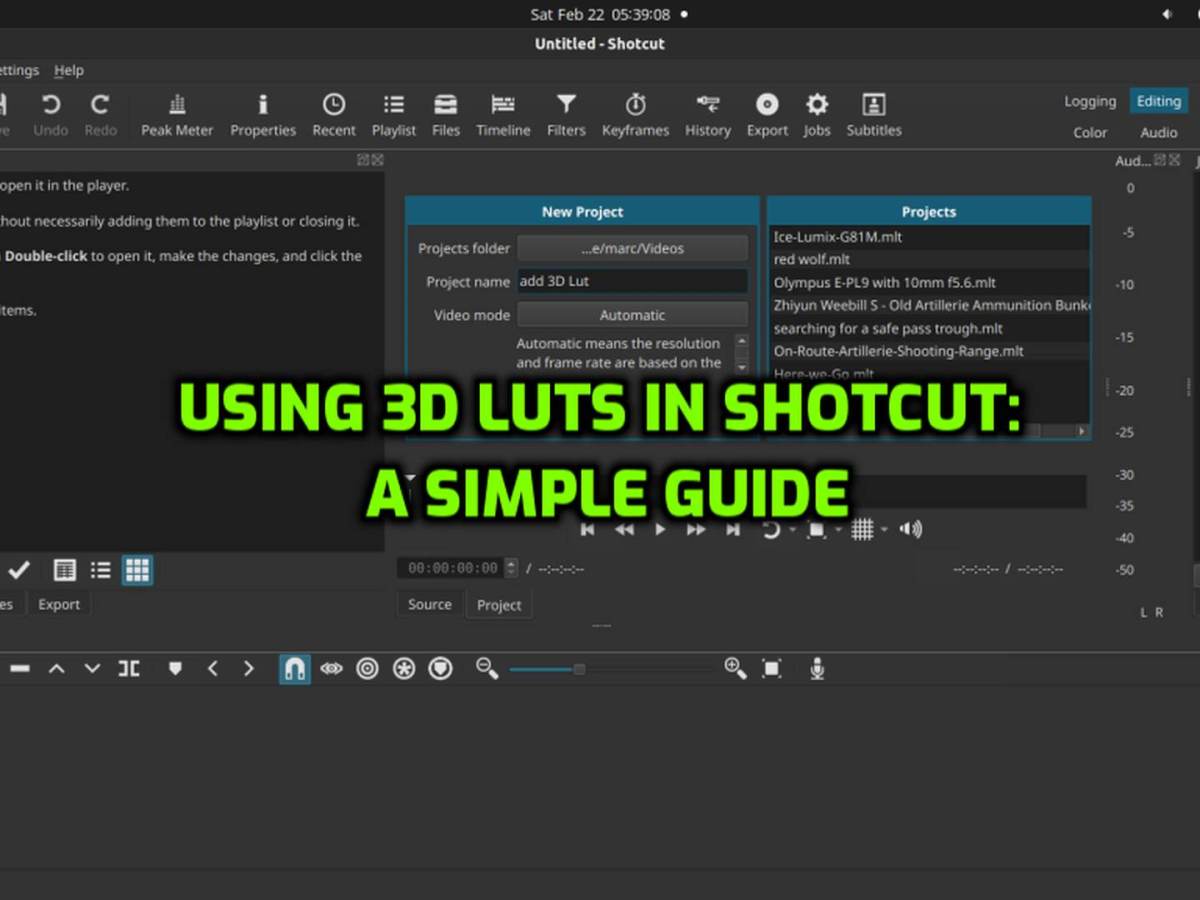Viewport: 1200px width, 900px height.
Task: Click the Redo toolbar icon
Action: pyautogui.click(x=100, y=114)
